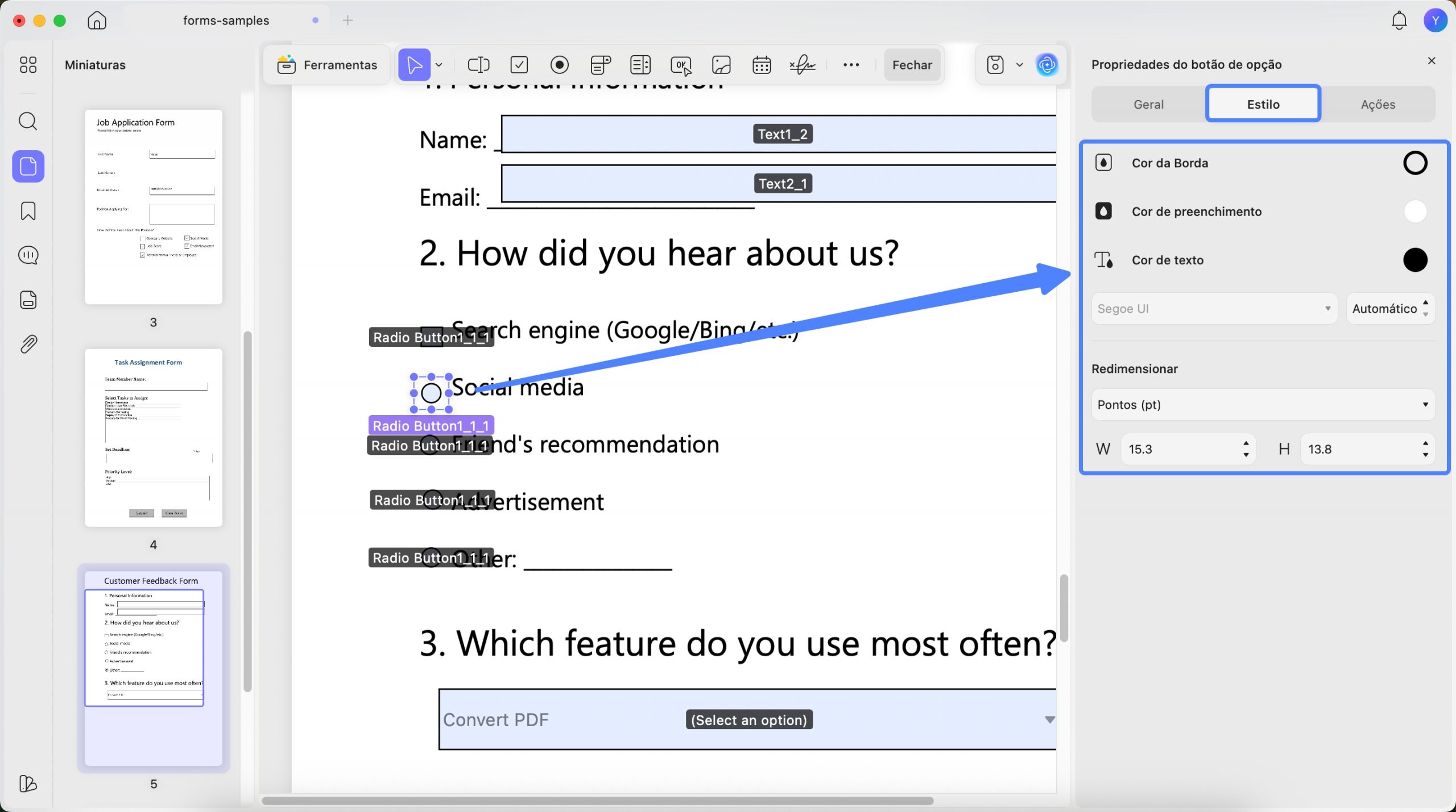Open the Cor de preenchimento color swatch
The width and height of the screenshot is (1456, 812).
[1415, 212]
